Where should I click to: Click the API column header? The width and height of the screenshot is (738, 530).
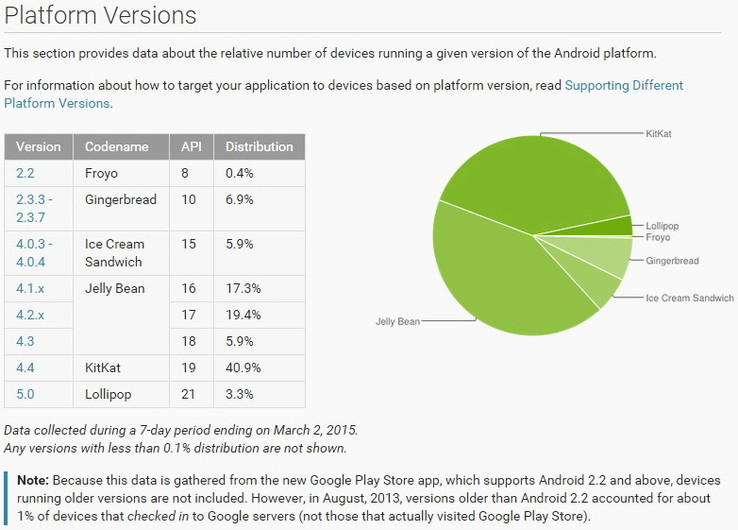click(191, 146)
